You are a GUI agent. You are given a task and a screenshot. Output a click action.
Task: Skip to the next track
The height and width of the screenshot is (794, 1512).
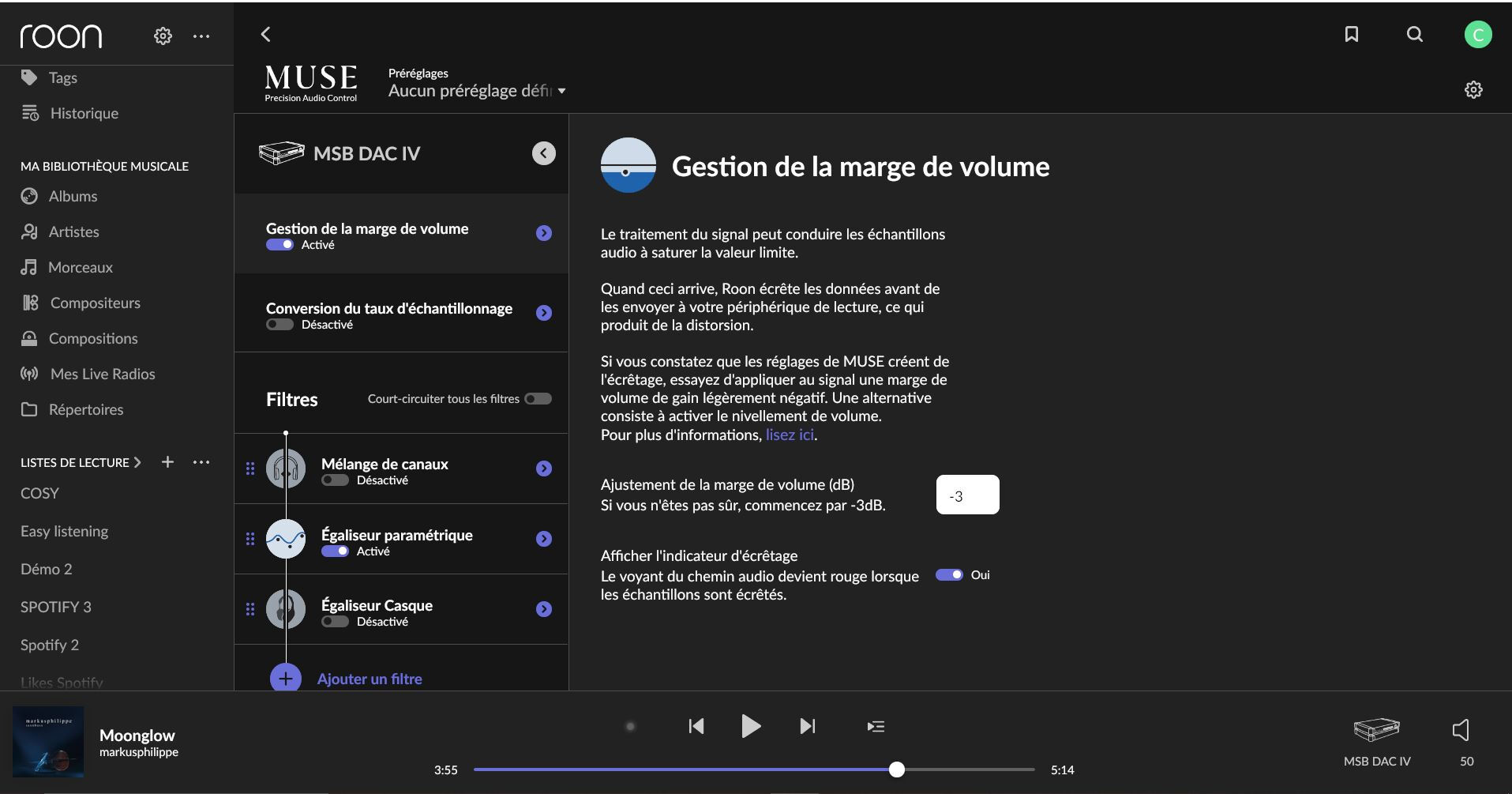click(x=807, y=726)
